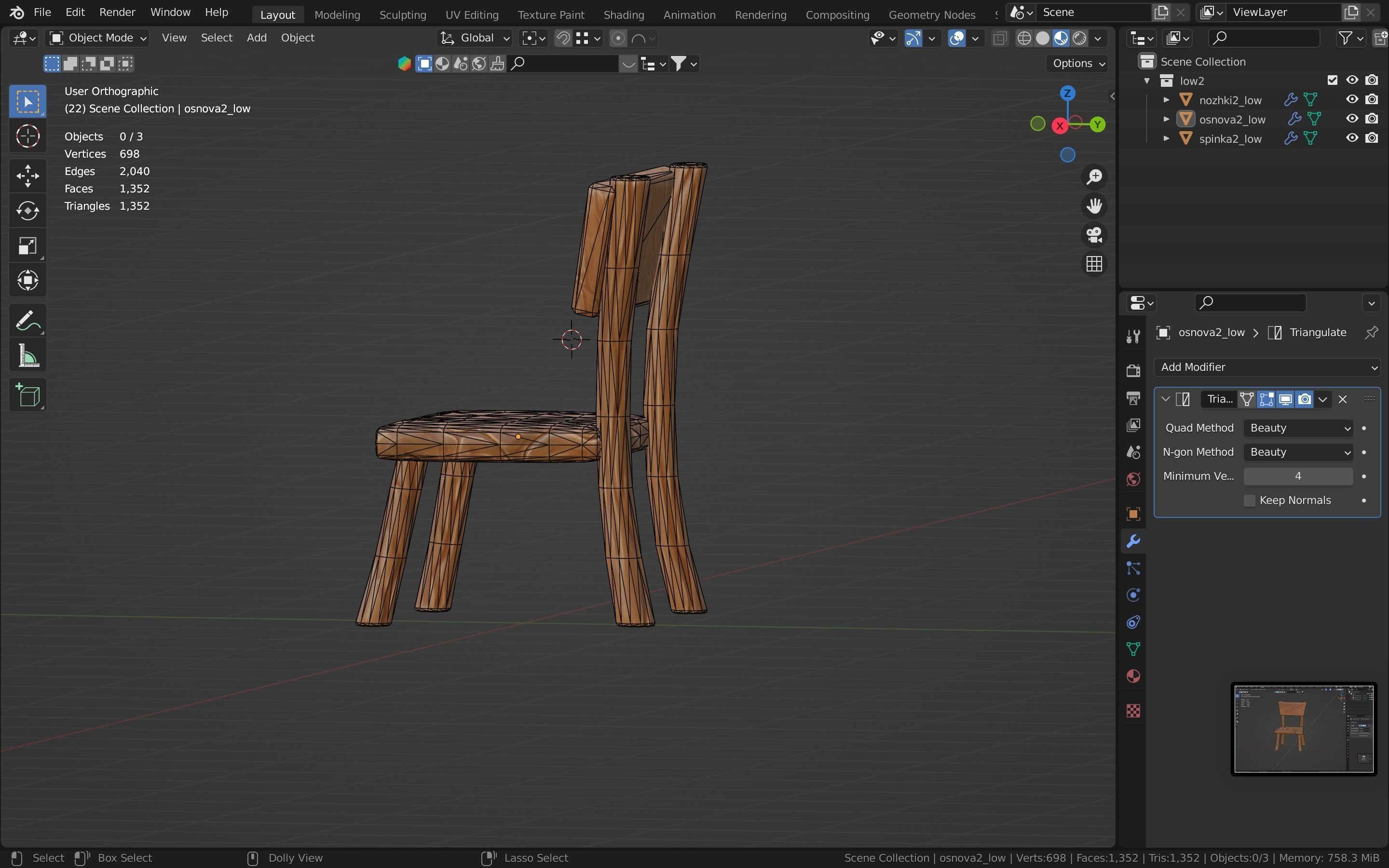Open the Render properties tab
1389x868 pixels.
[x=1133, y=371]
